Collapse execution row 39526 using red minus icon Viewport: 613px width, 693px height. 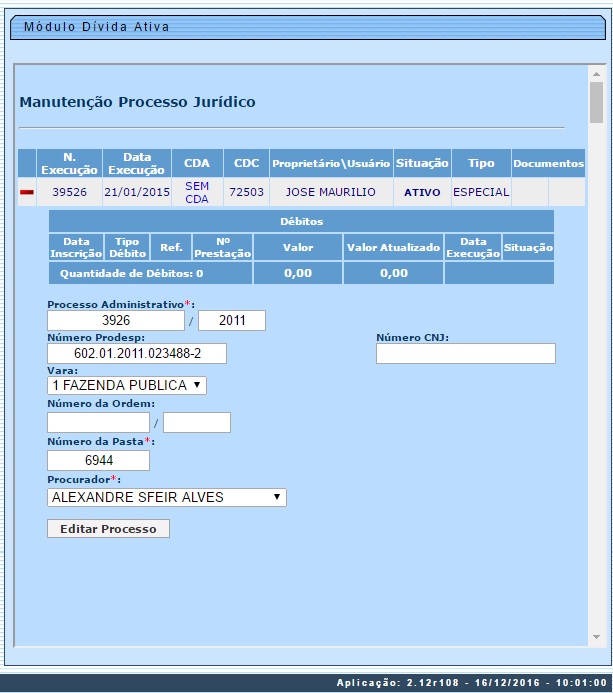pos(27,192)
